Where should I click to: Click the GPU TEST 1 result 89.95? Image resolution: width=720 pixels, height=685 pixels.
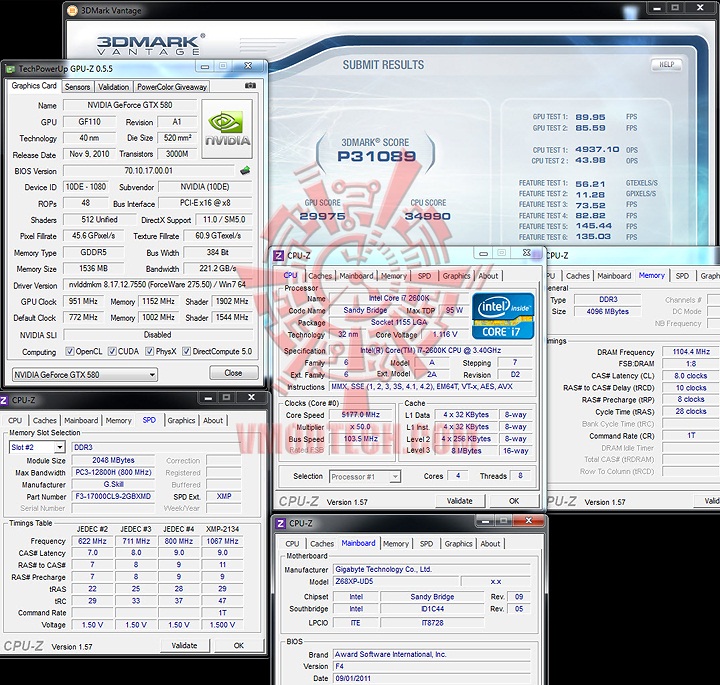point(591,117)
